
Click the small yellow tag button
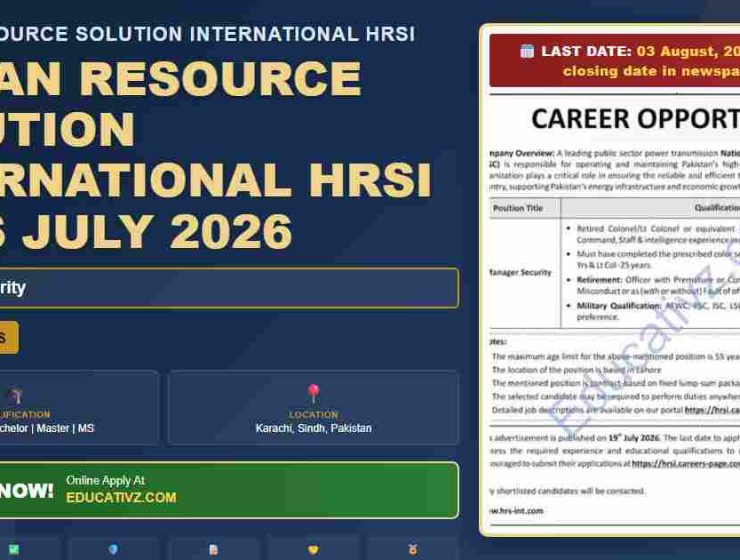9,337
